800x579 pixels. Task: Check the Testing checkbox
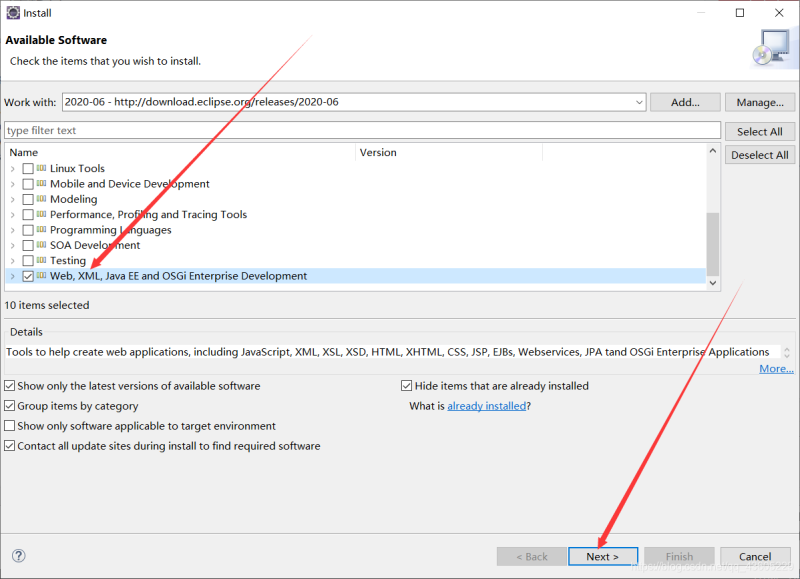(x=28, y=261)
